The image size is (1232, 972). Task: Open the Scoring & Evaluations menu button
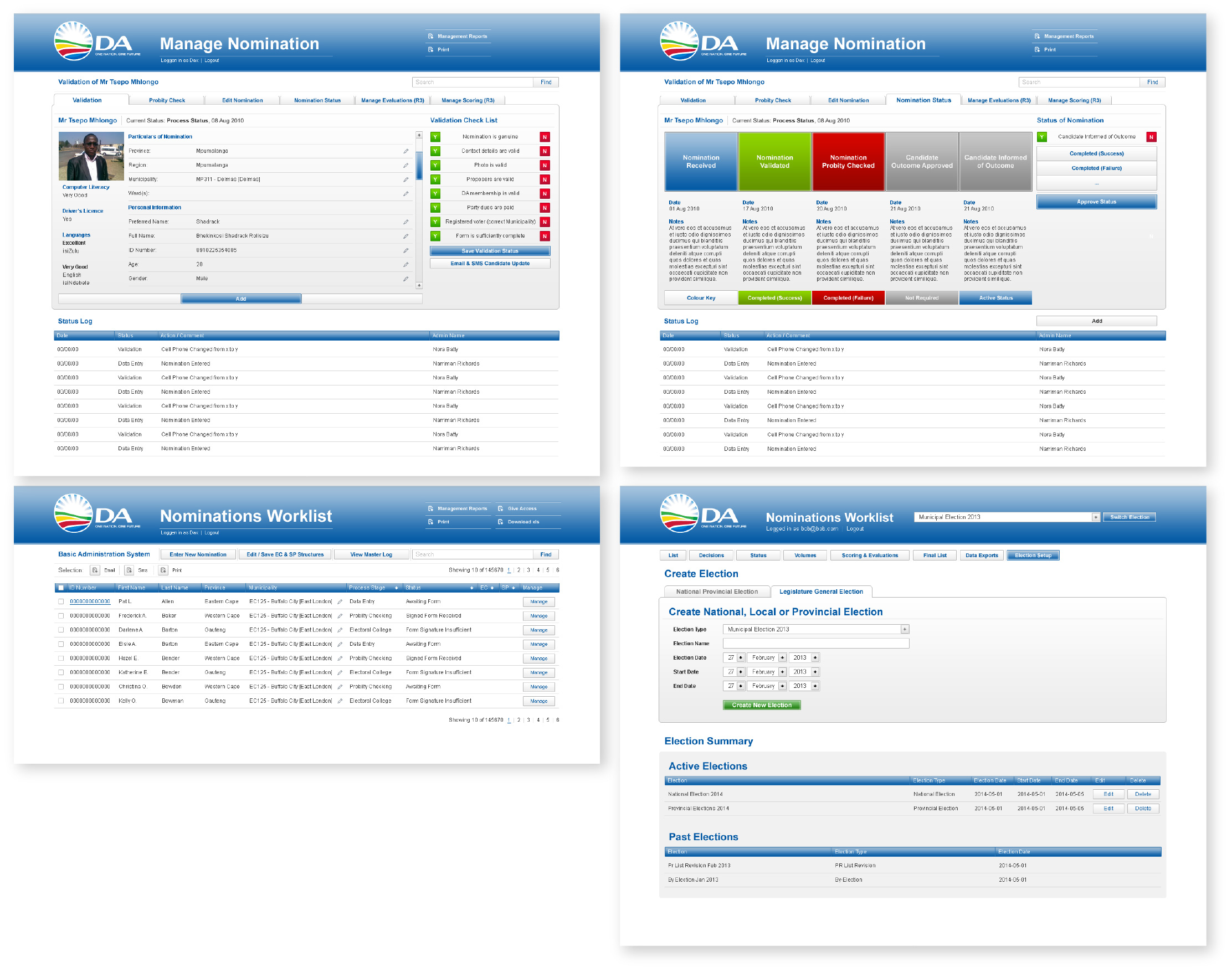click(x=870, y=556)
